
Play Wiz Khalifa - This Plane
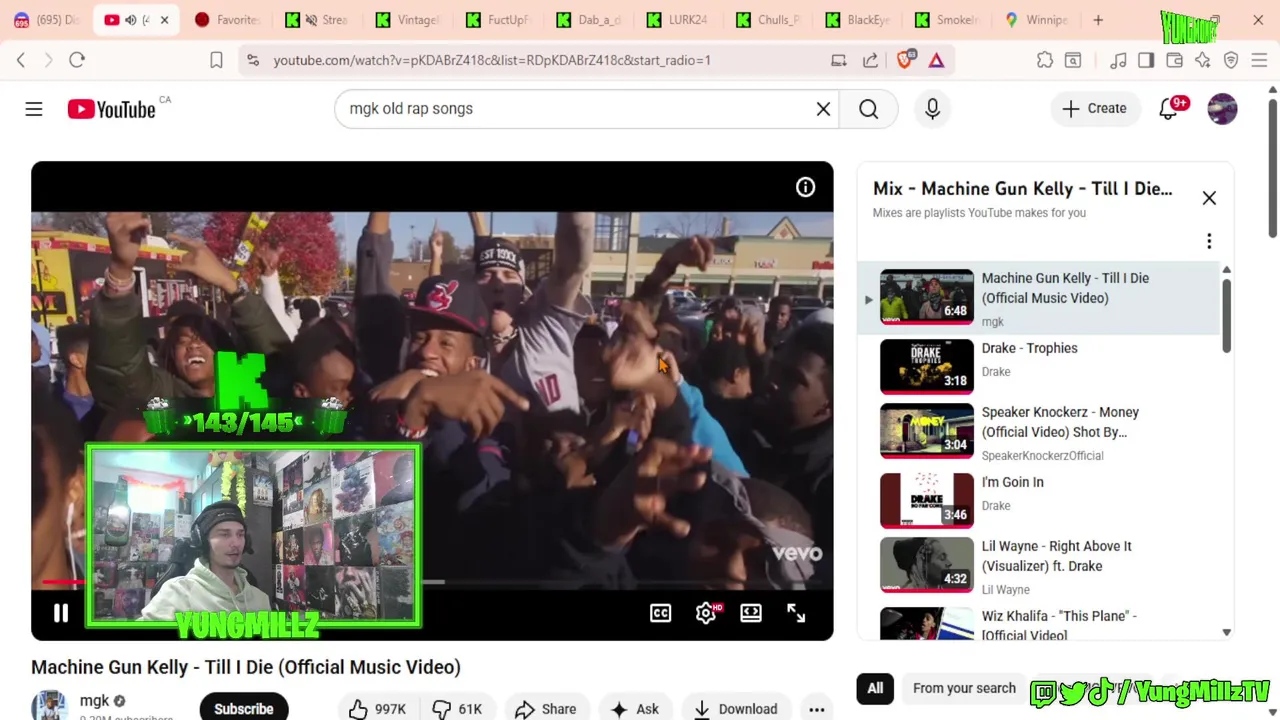tap(1040, 622)
